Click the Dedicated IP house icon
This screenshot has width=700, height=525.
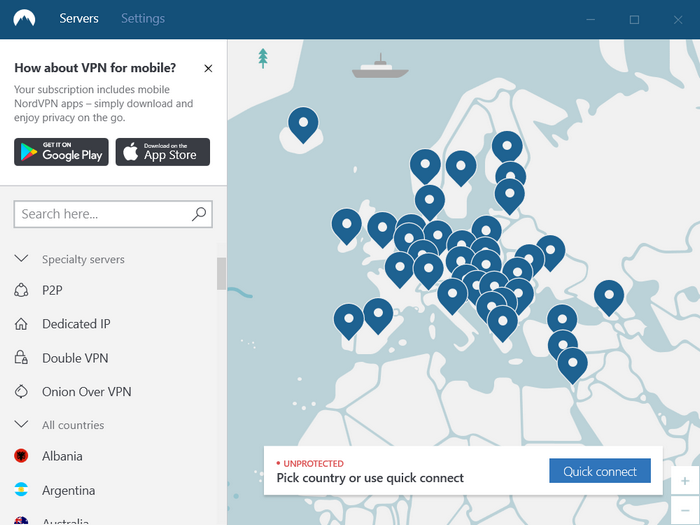coord(21,324)
